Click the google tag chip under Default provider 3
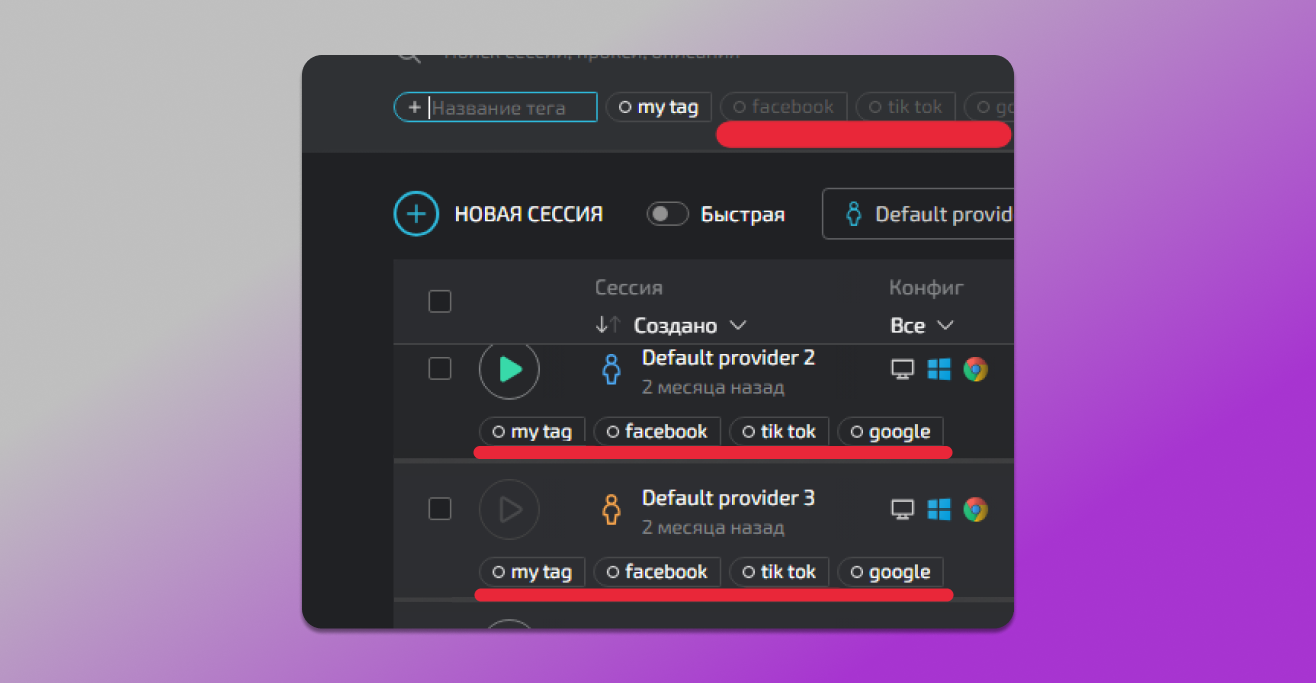 890,572
